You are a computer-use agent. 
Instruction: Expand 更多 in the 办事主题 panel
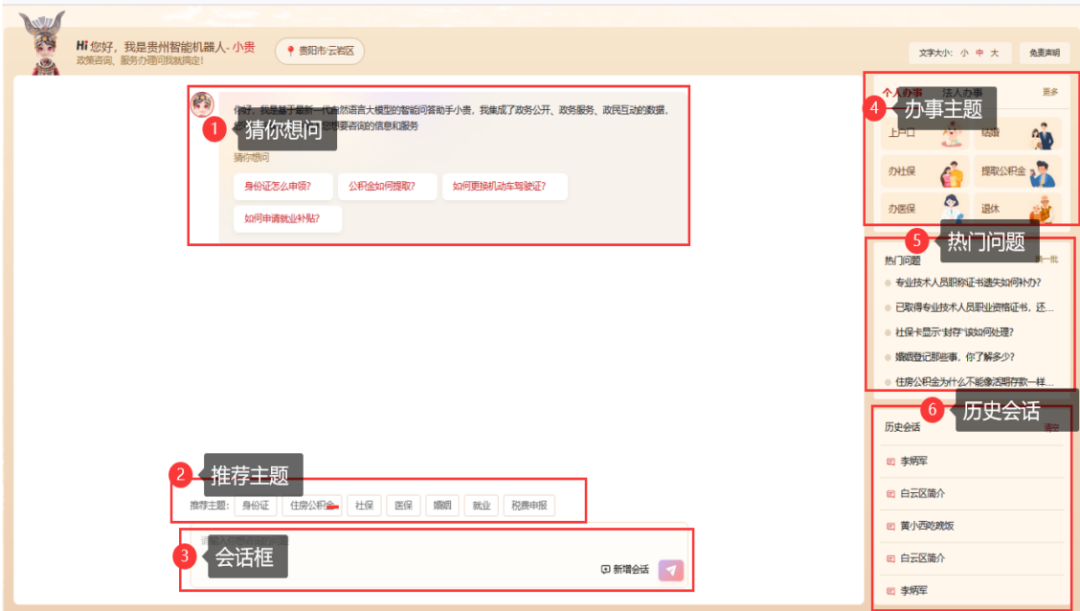[1050, 91]
